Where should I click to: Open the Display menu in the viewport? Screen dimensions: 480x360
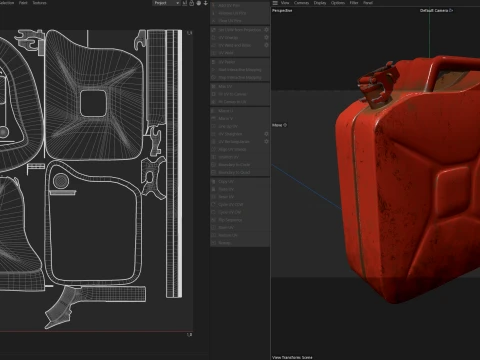click(x=320, y=3)
